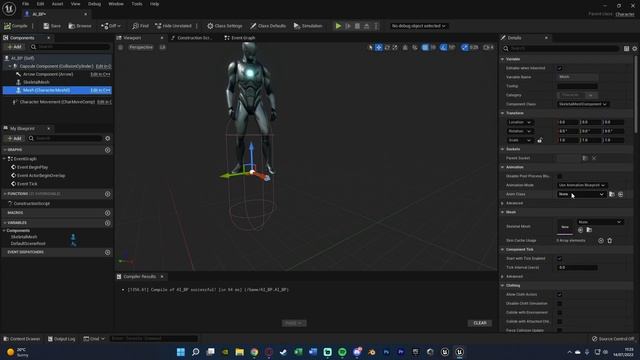
Task: Clear the Compiler Results
Action: click(x=480, y=323)
